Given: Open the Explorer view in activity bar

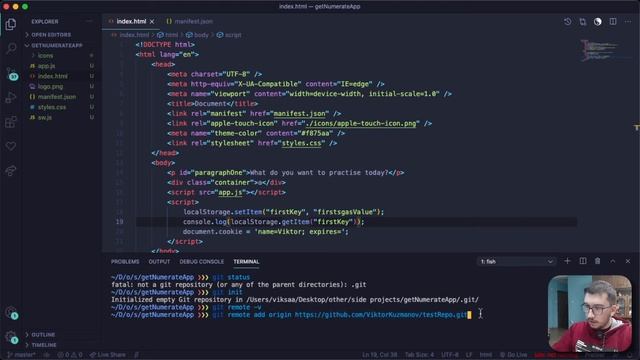Looking at the screenshot, I should tap(11, 24).
